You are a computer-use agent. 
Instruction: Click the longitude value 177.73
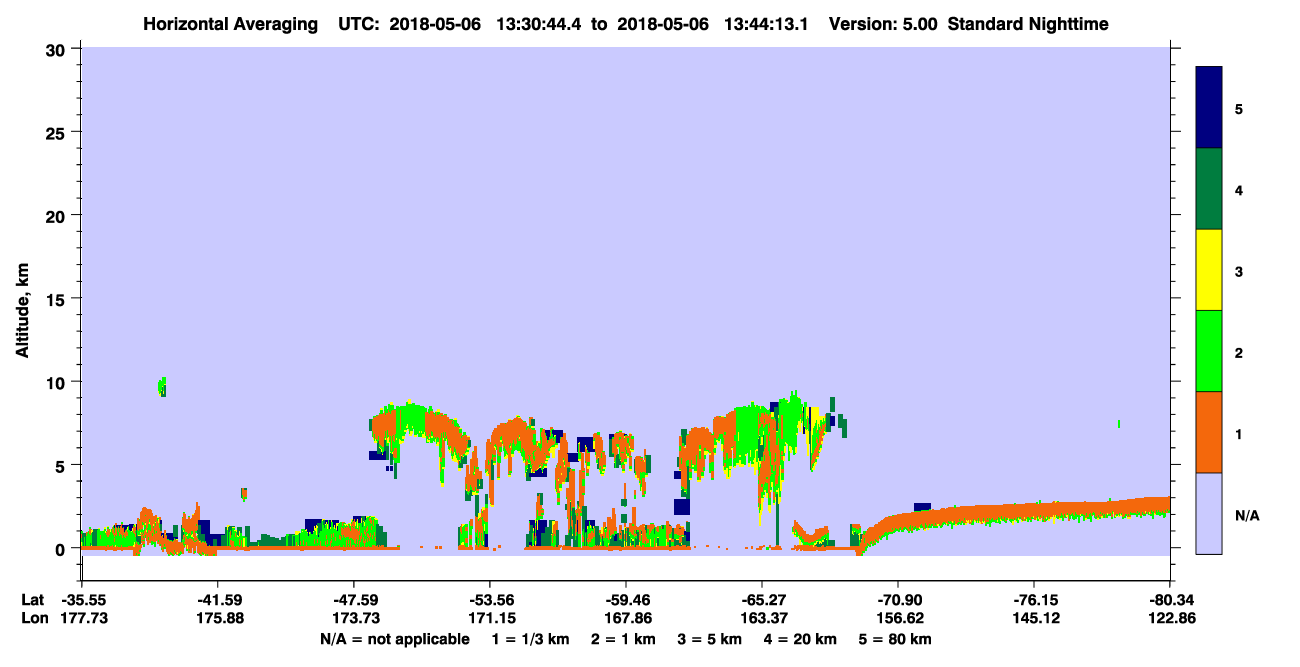(x=82, y=618)
